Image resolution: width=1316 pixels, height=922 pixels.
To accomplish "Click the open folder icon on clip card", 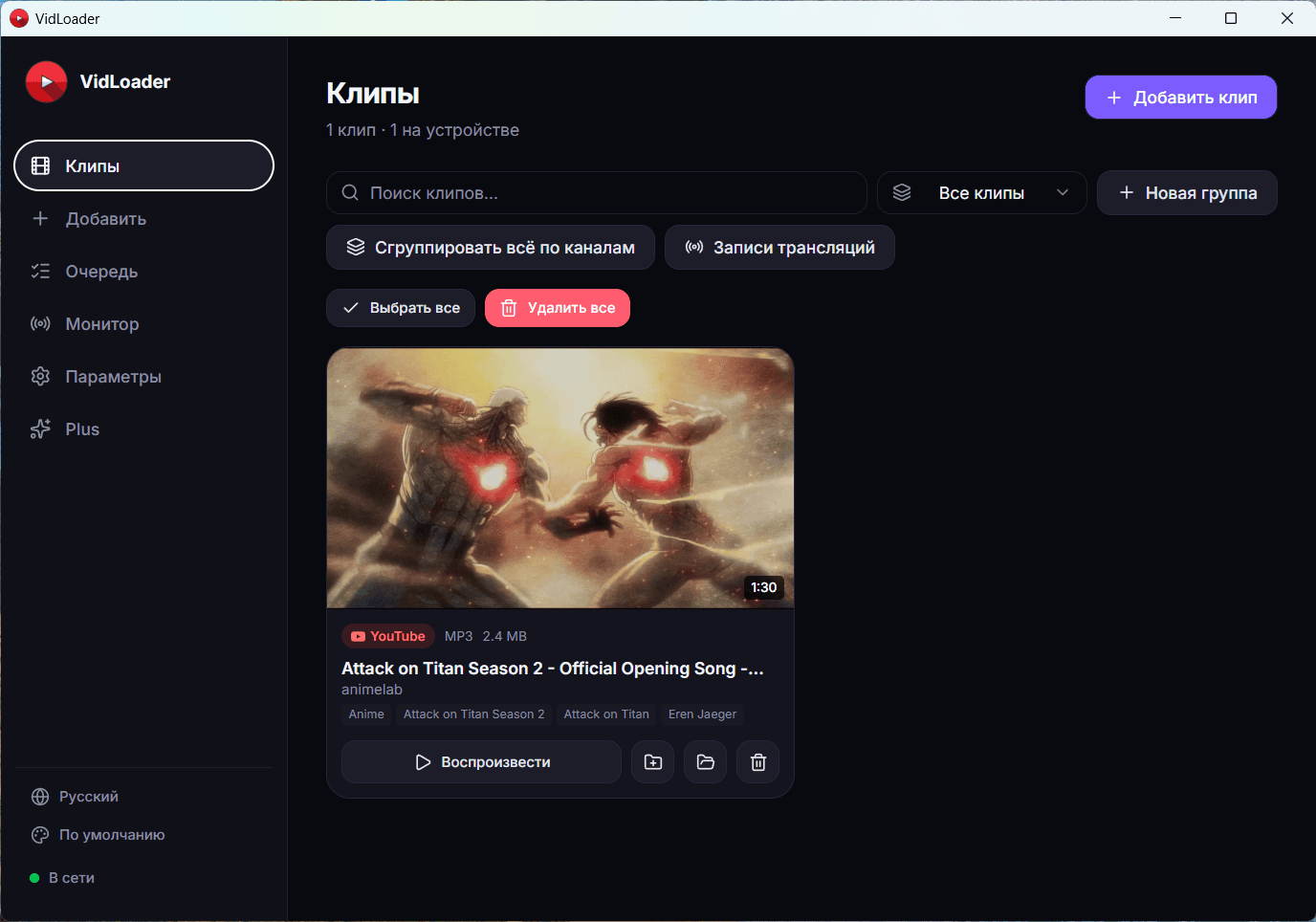I will pos(706,762).
